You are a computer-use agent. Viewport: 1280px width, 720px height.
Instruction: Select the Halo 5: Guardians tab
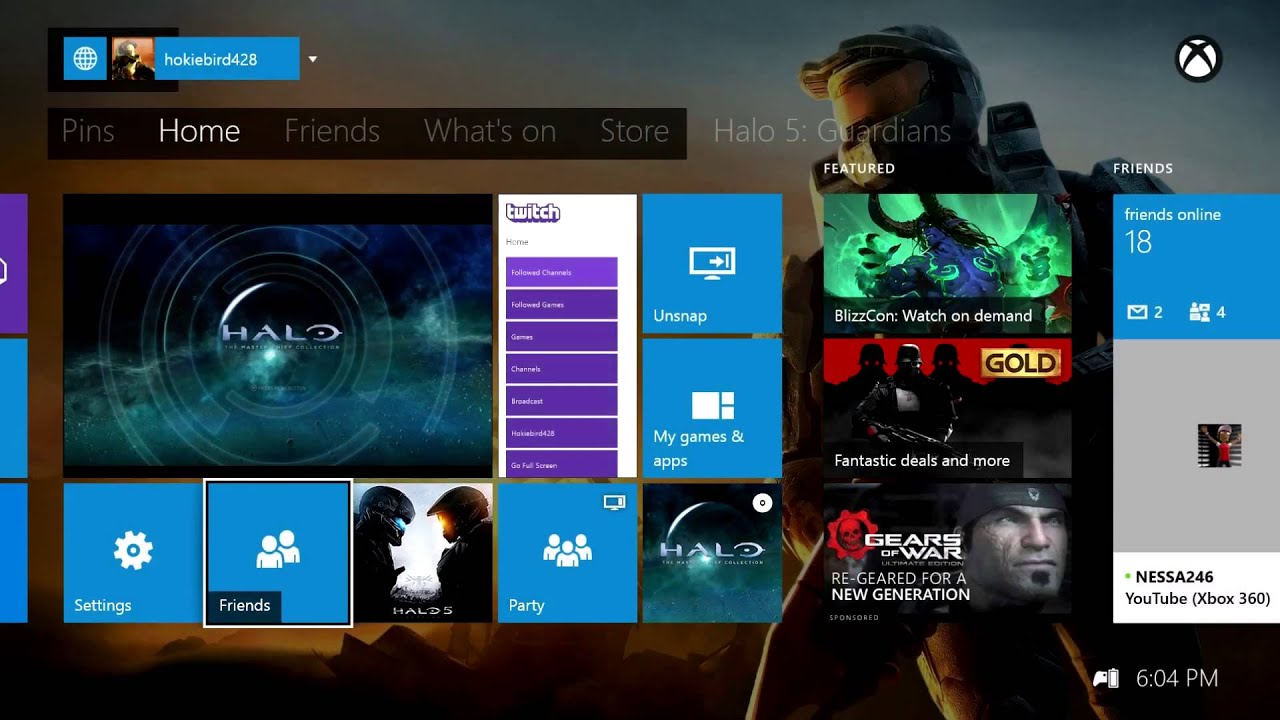click(x=832, y=131)
